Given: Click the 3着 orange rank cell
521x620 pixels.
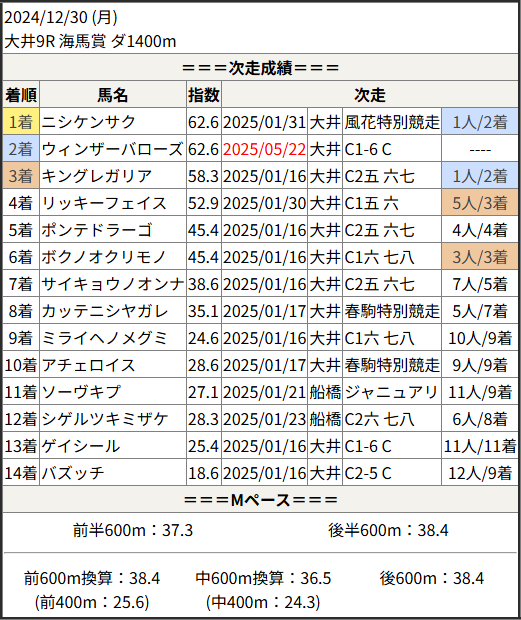Looking at the screenshot, I should pos(21,176).
